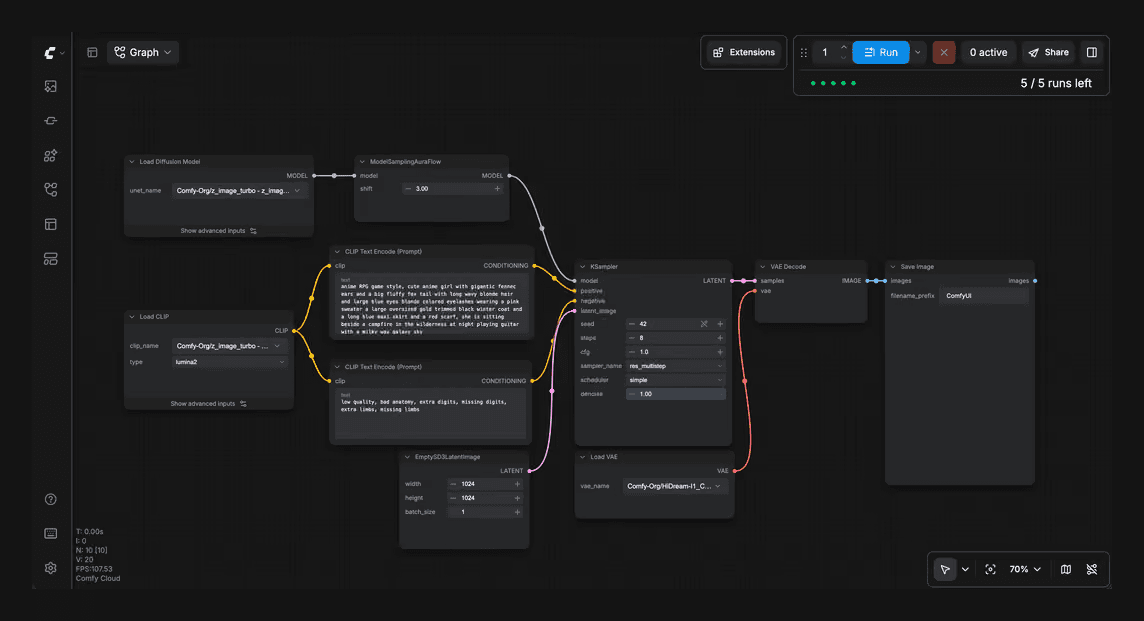
Task: Collapse the Save Image node
Action: click(892, 267)
